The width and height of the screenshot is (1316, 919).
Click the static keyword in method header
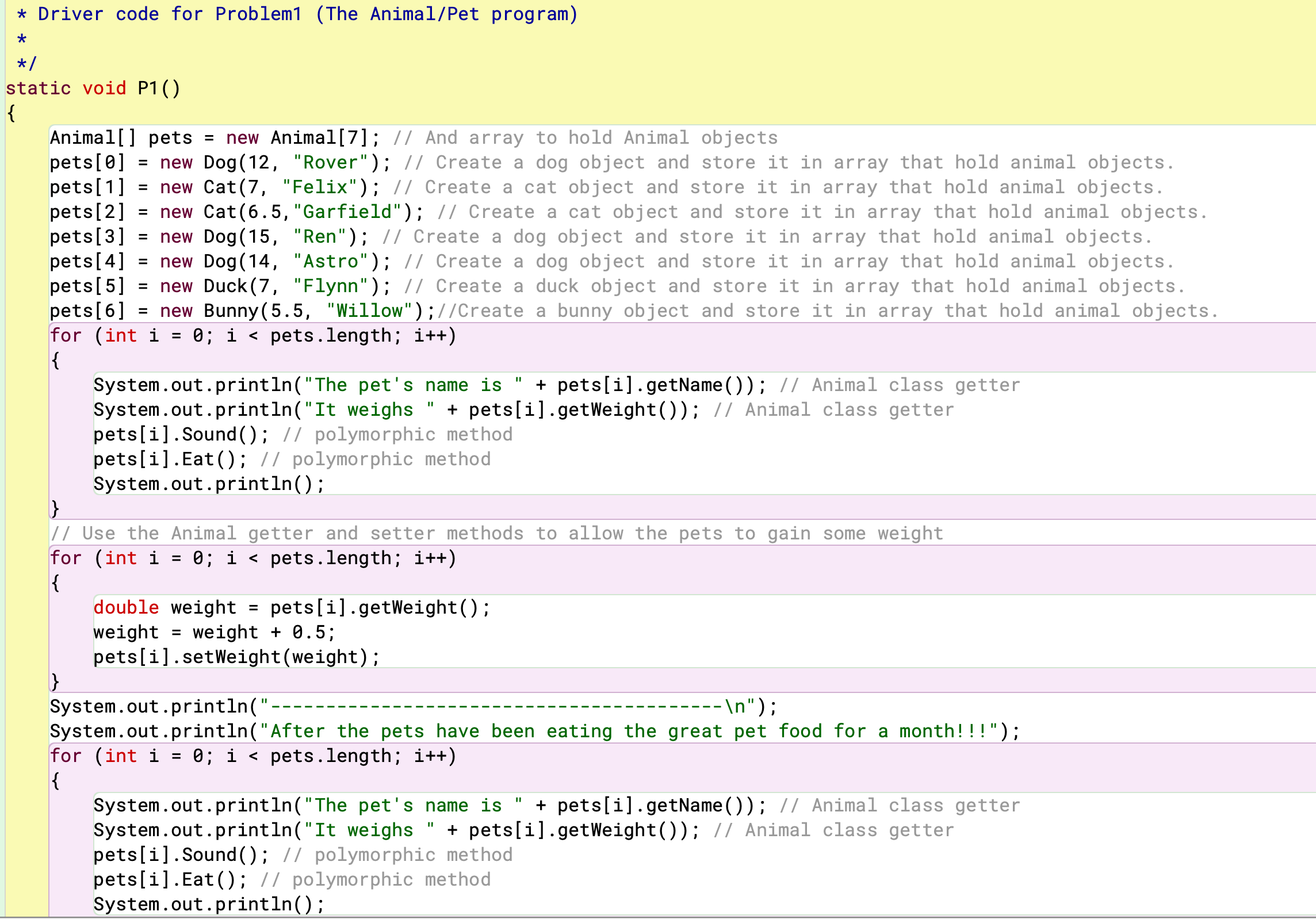(x=38, y=89)
